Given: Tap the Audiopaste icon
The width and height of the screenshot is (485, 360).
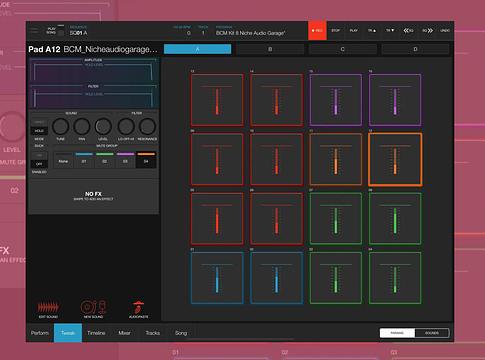Looking at the screenshot, I should pos(138,307).
